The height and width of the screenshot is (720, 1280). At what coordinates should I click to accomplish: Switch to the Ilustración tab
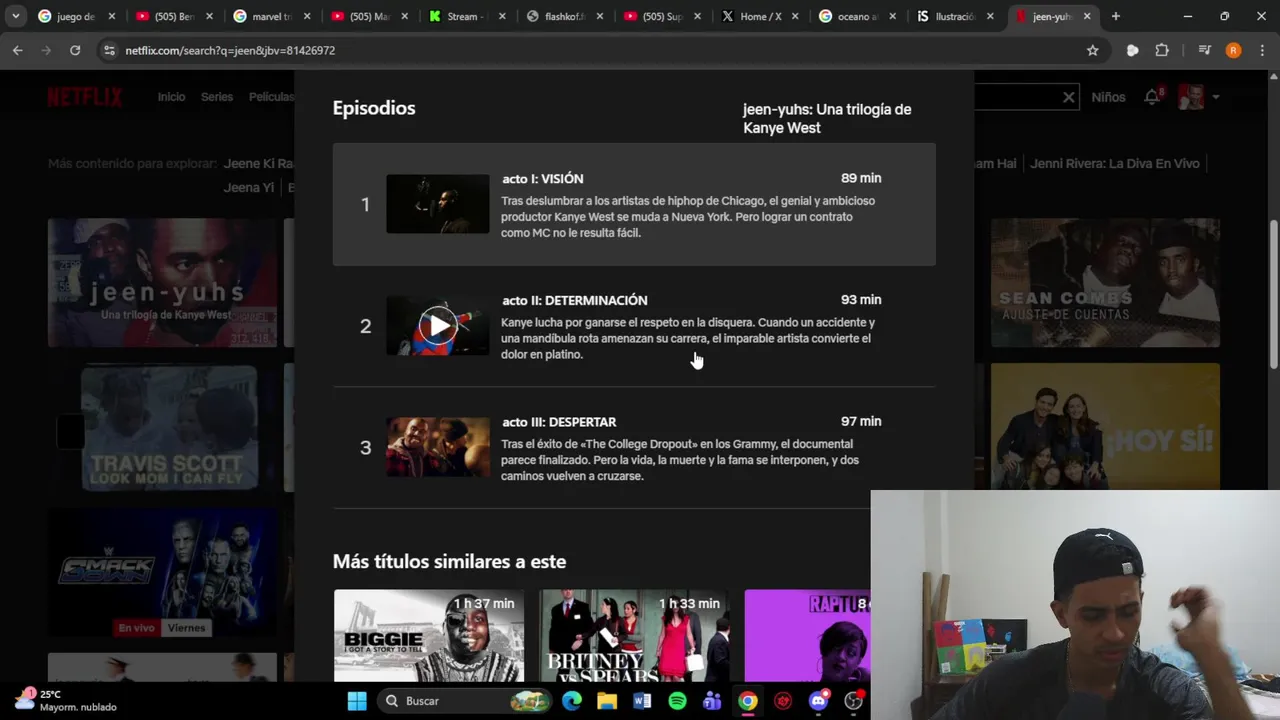[953, 16]
